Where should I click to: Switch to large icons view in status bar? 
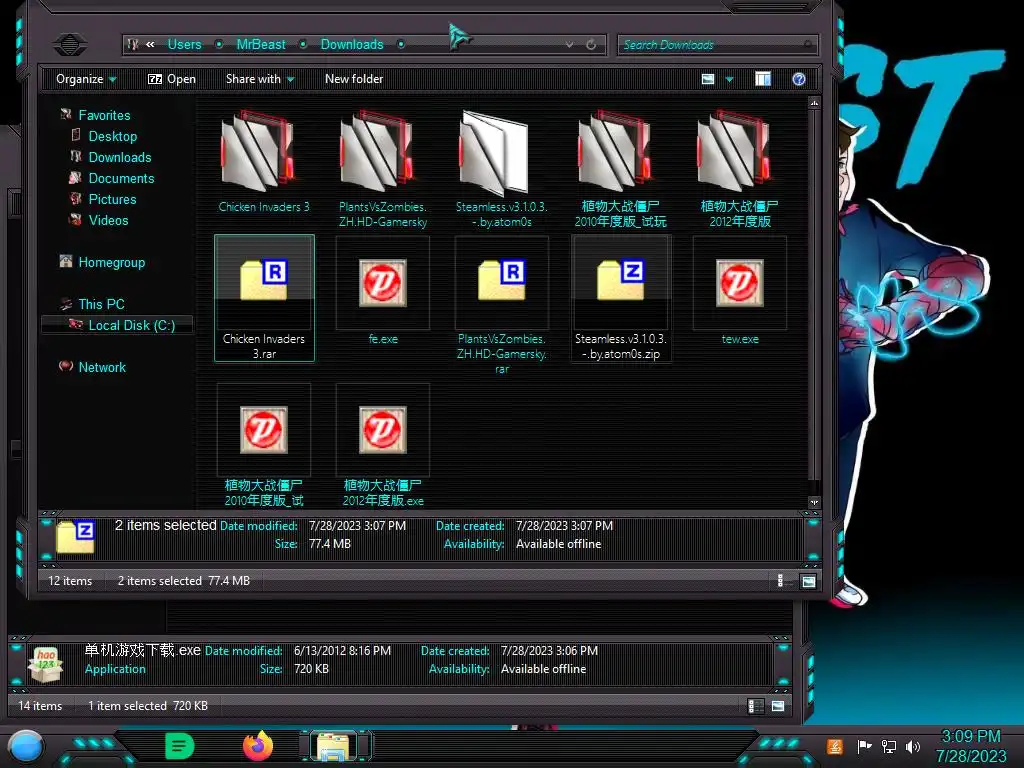point(808,581)
